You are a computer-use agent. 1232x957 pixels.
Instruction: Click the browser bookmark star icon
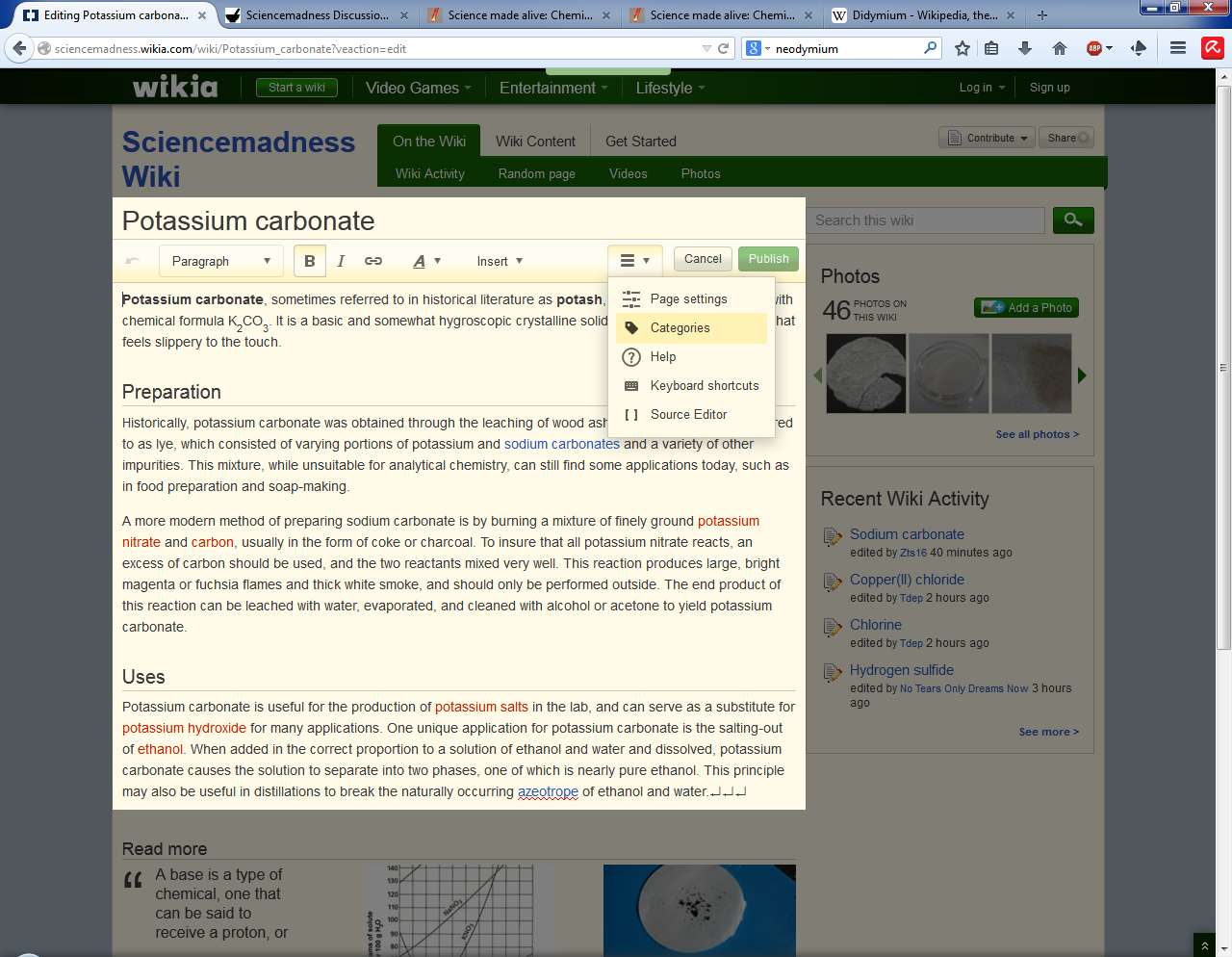[962, 48]
